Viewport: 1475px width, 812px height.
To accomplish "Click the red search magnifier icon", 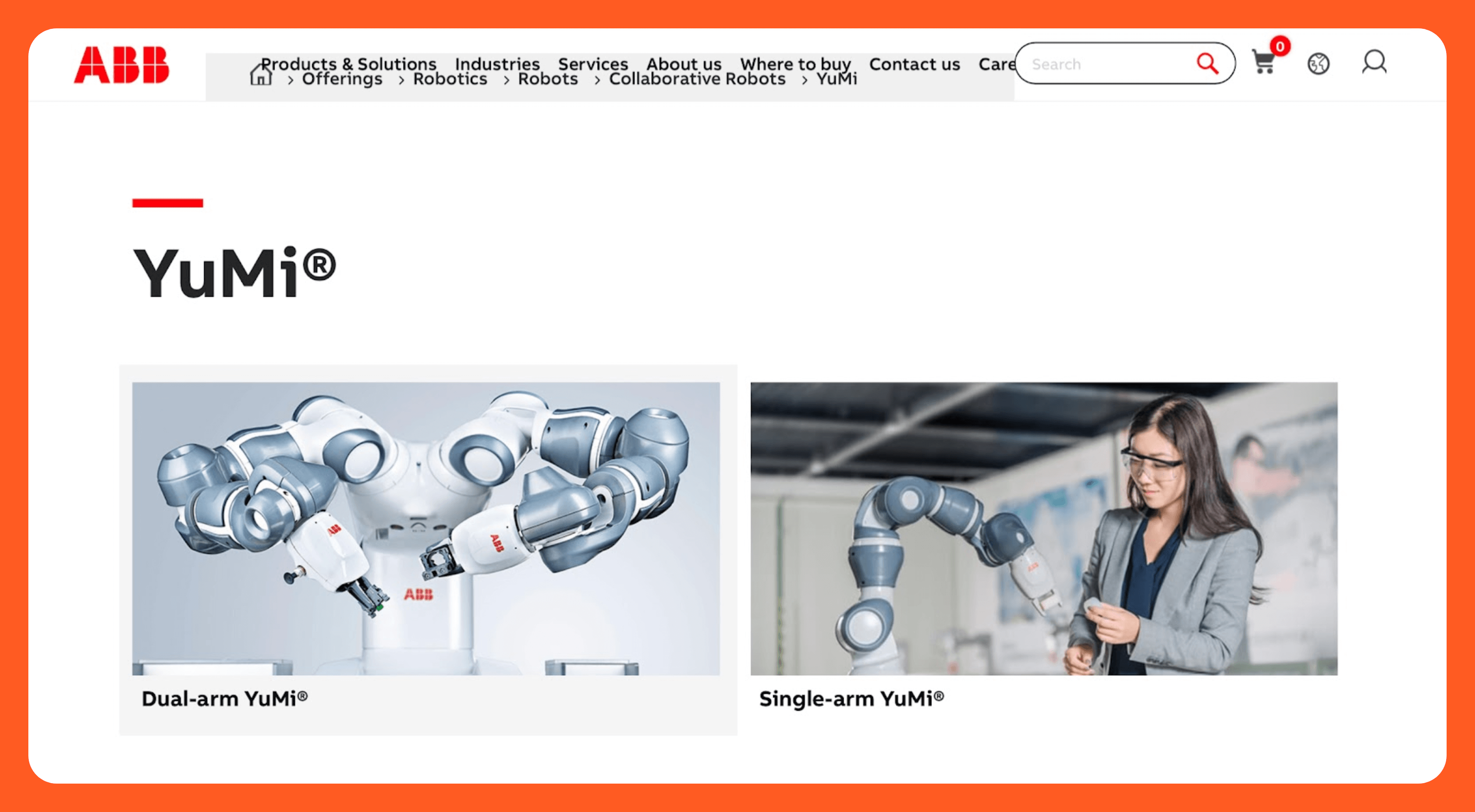I will 1207,63.
